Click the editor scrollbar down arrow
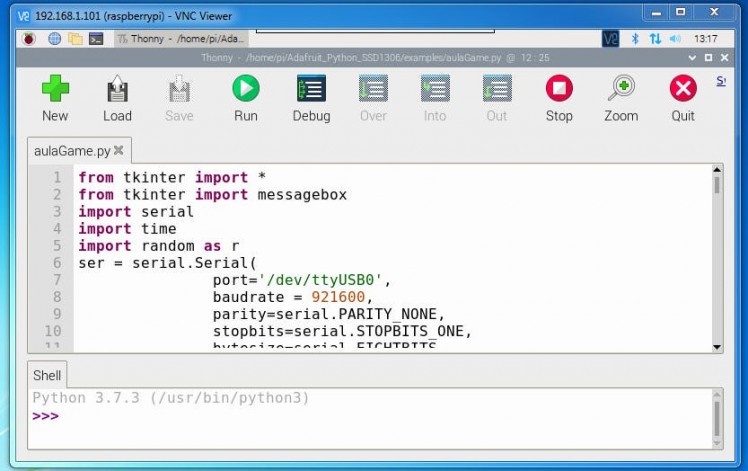 coord(717,347)
